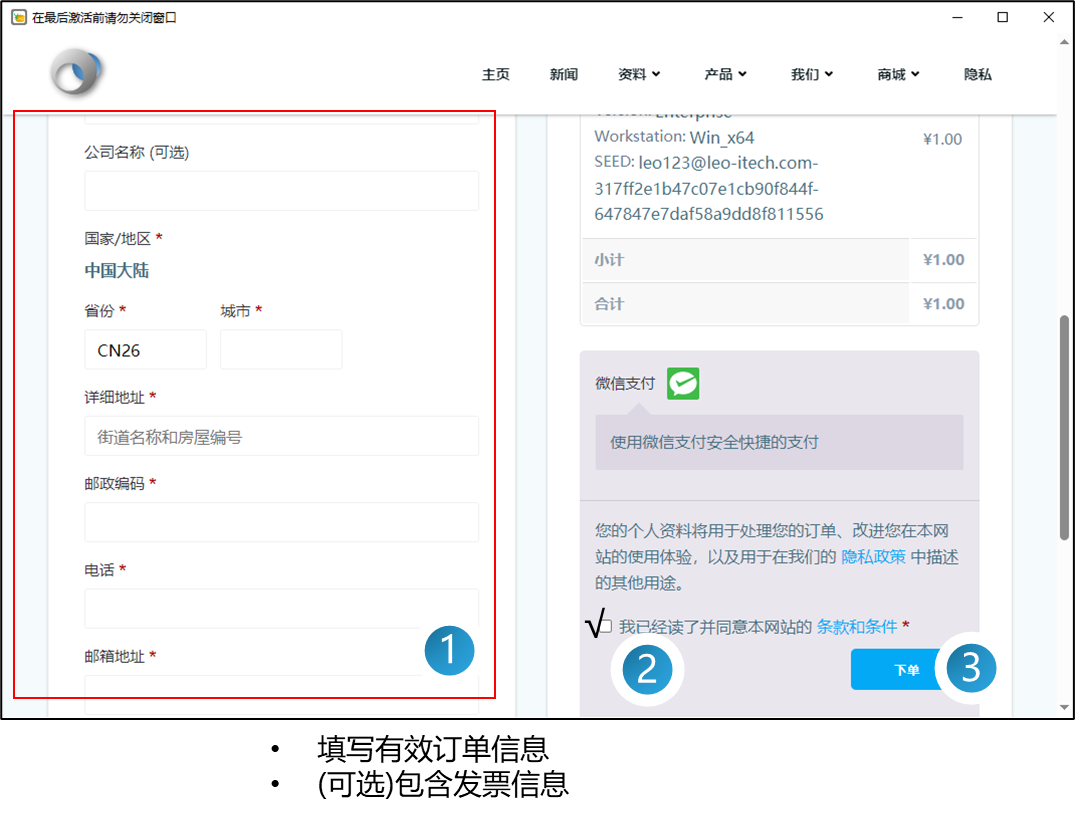Focus the 城市 city input field
1075x819 pixels.
click(281, 350)
